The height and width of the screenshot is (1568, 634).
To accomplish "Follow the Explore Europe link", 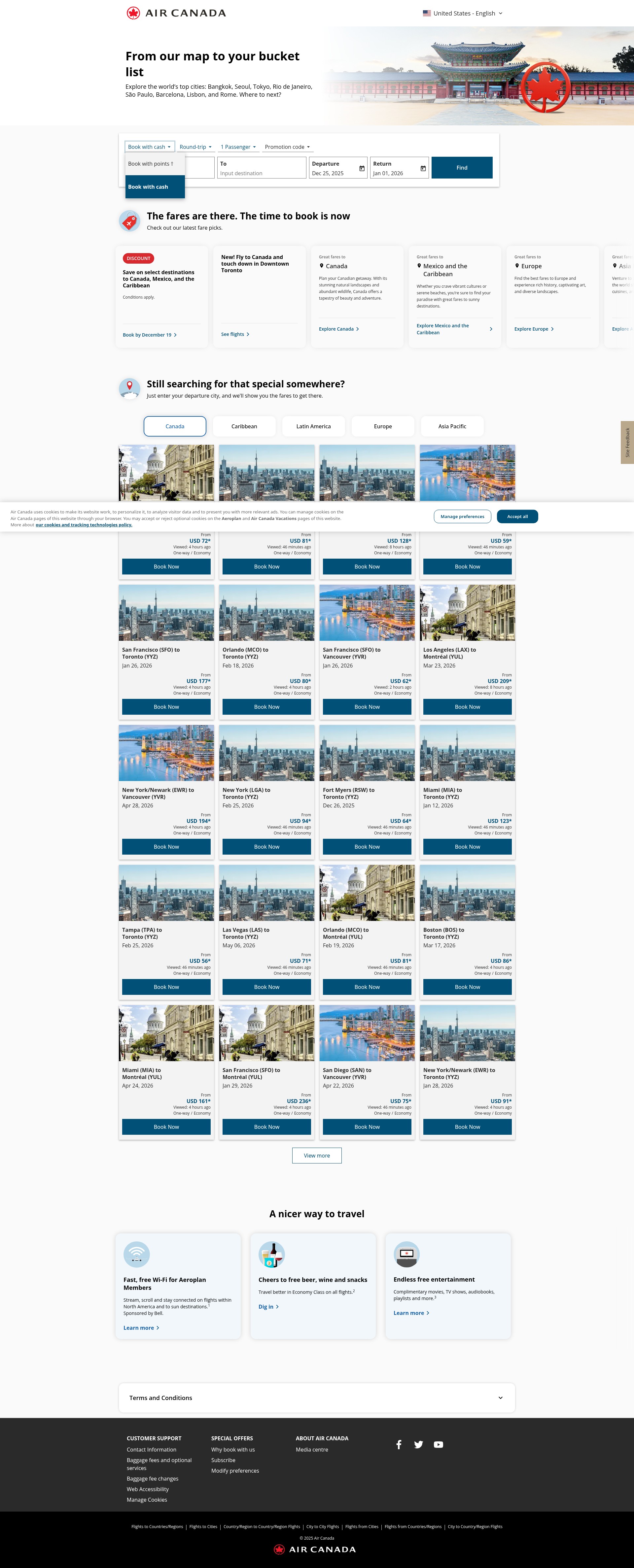I will [534, 329].
